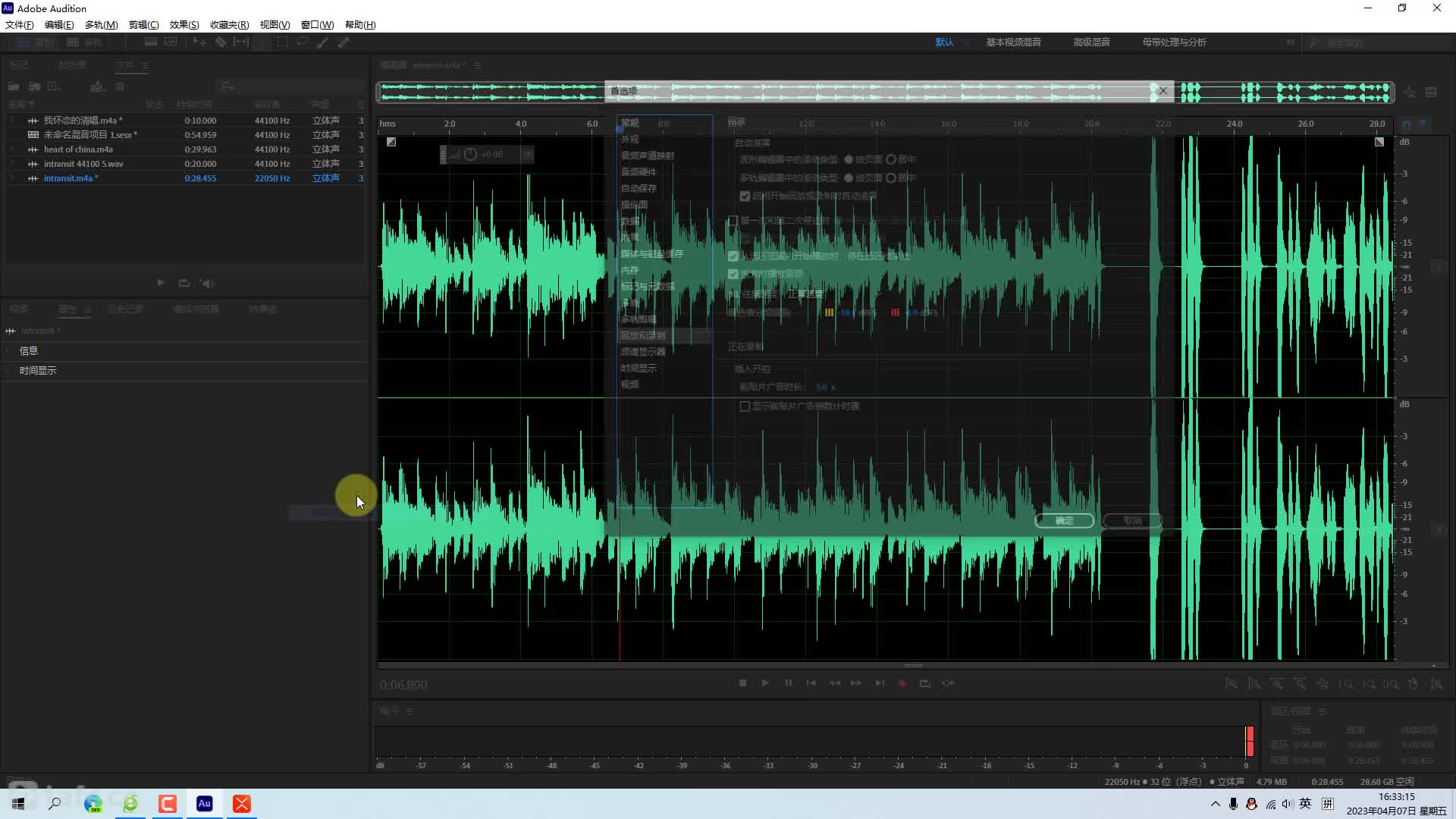
Task: Select the Lasso Selection tool
Action: [x=302, y=42]
